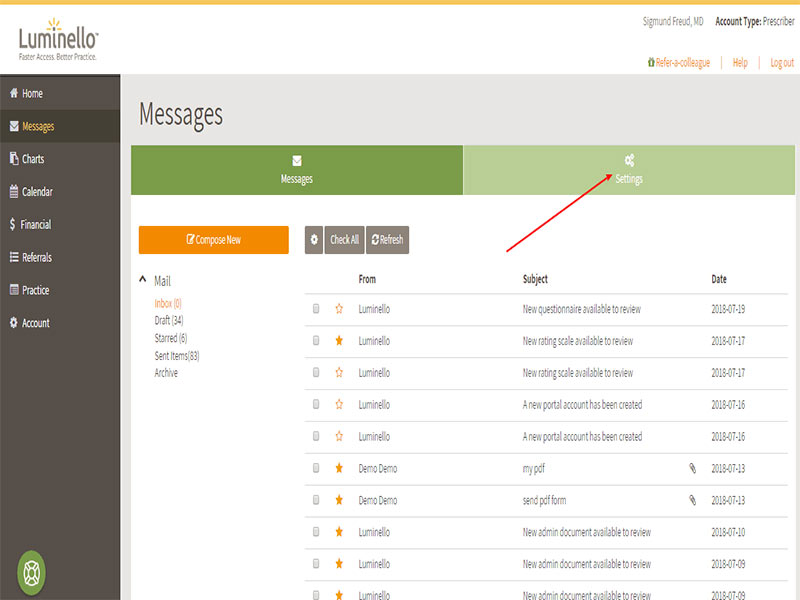This screenshot has width=800, height=600.
Task: Open 'New questionnaire available to review' message
Action: click(582, 309)
